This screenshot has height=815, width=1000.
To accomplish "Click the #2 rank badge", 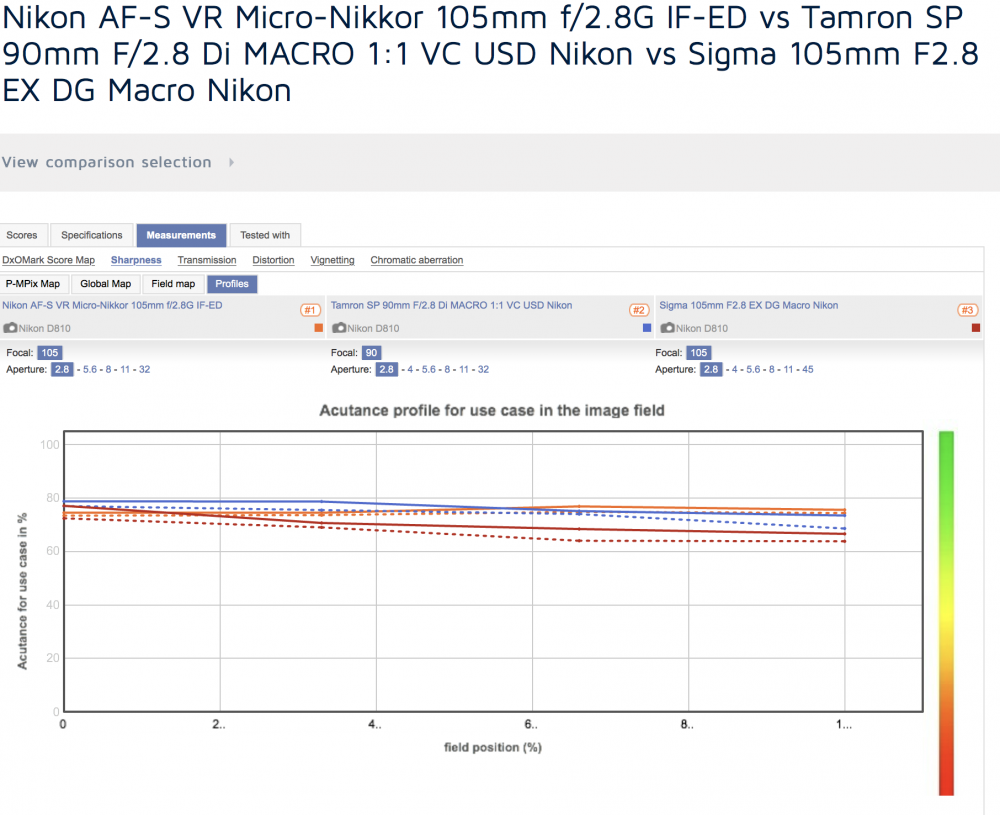I will point(639,310).
